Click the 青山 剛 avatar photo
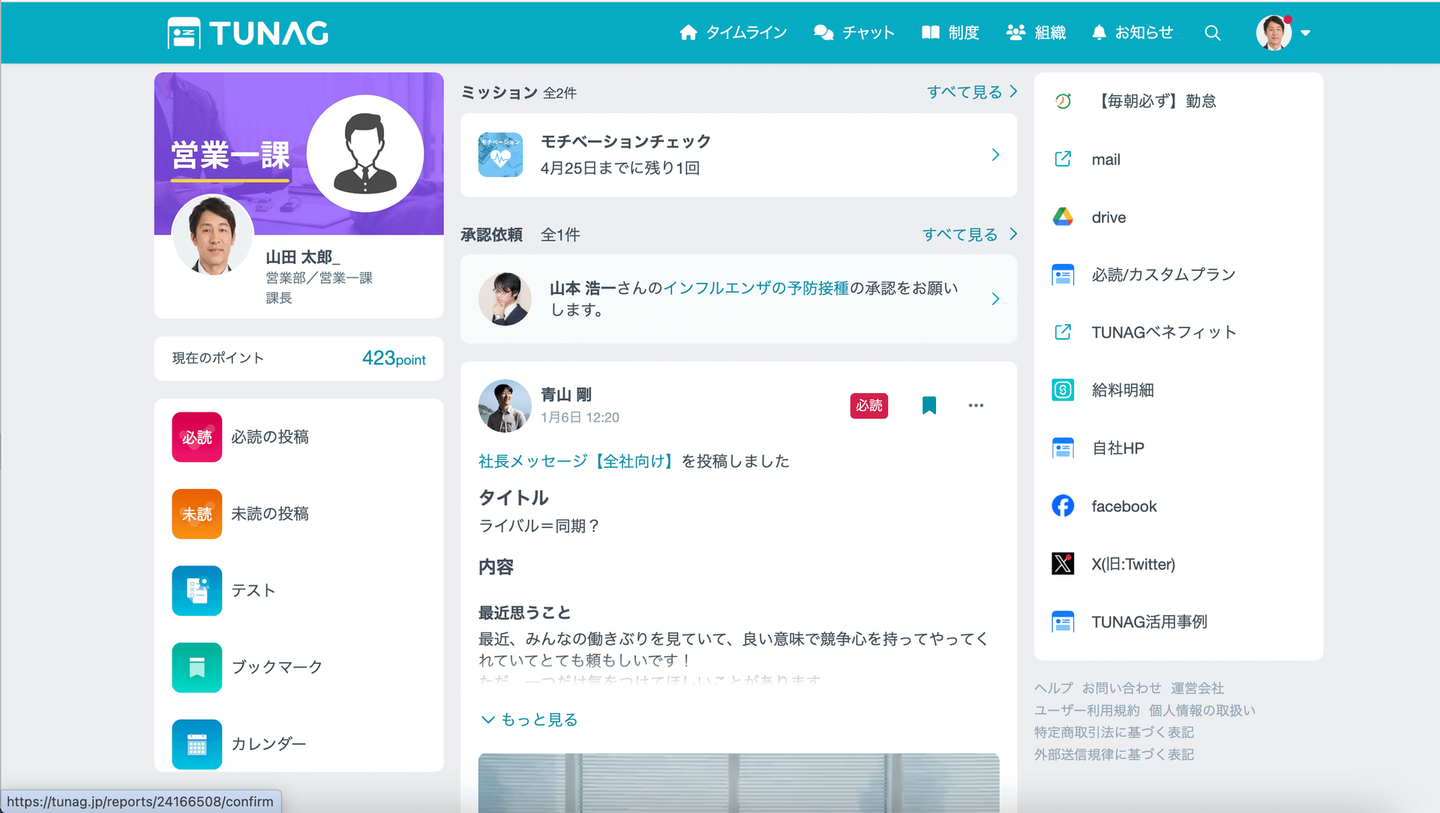Viewport: 1440px width, 813px height. click(x=505, y=405)
